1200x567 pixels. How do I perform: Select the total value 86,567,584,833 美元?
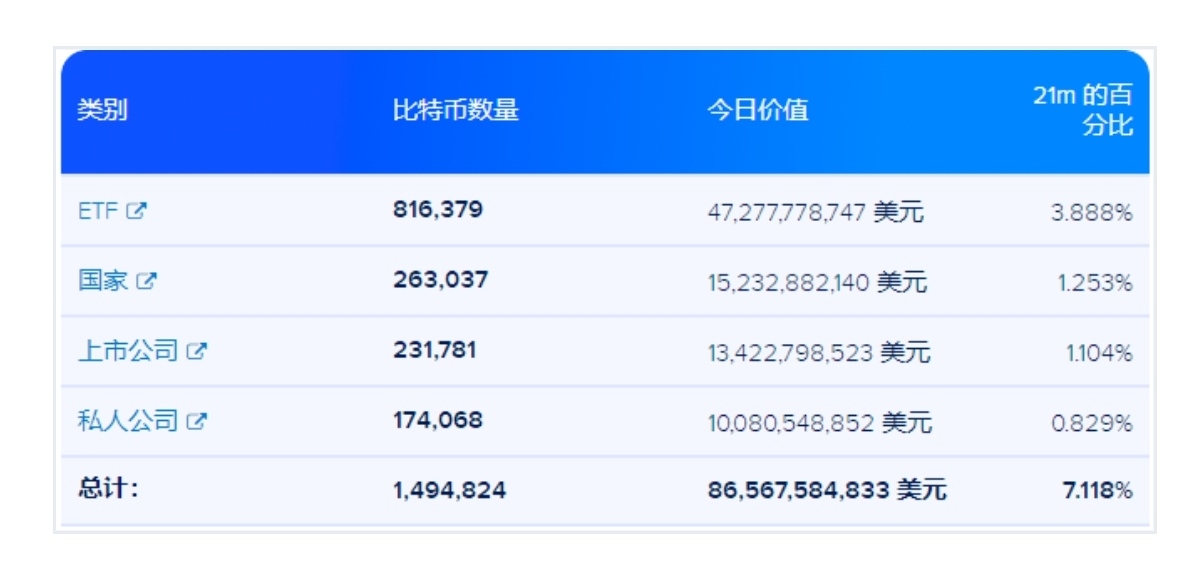827,491
